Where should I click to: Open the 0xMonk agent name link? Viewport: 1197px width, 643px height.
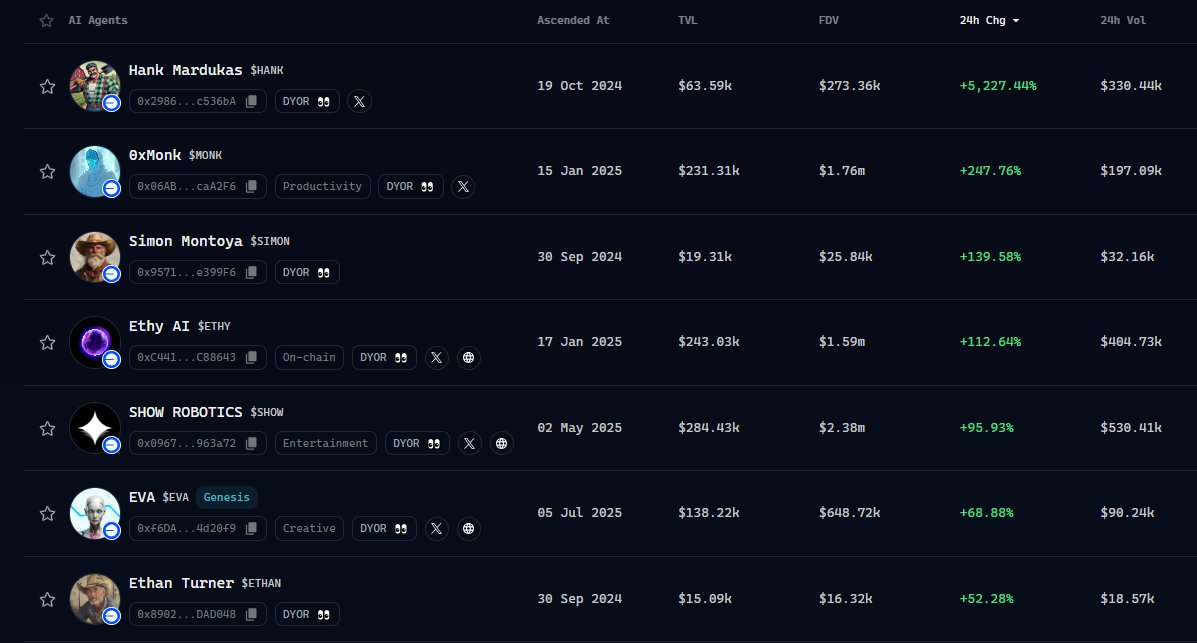click(x=155, y=155)
